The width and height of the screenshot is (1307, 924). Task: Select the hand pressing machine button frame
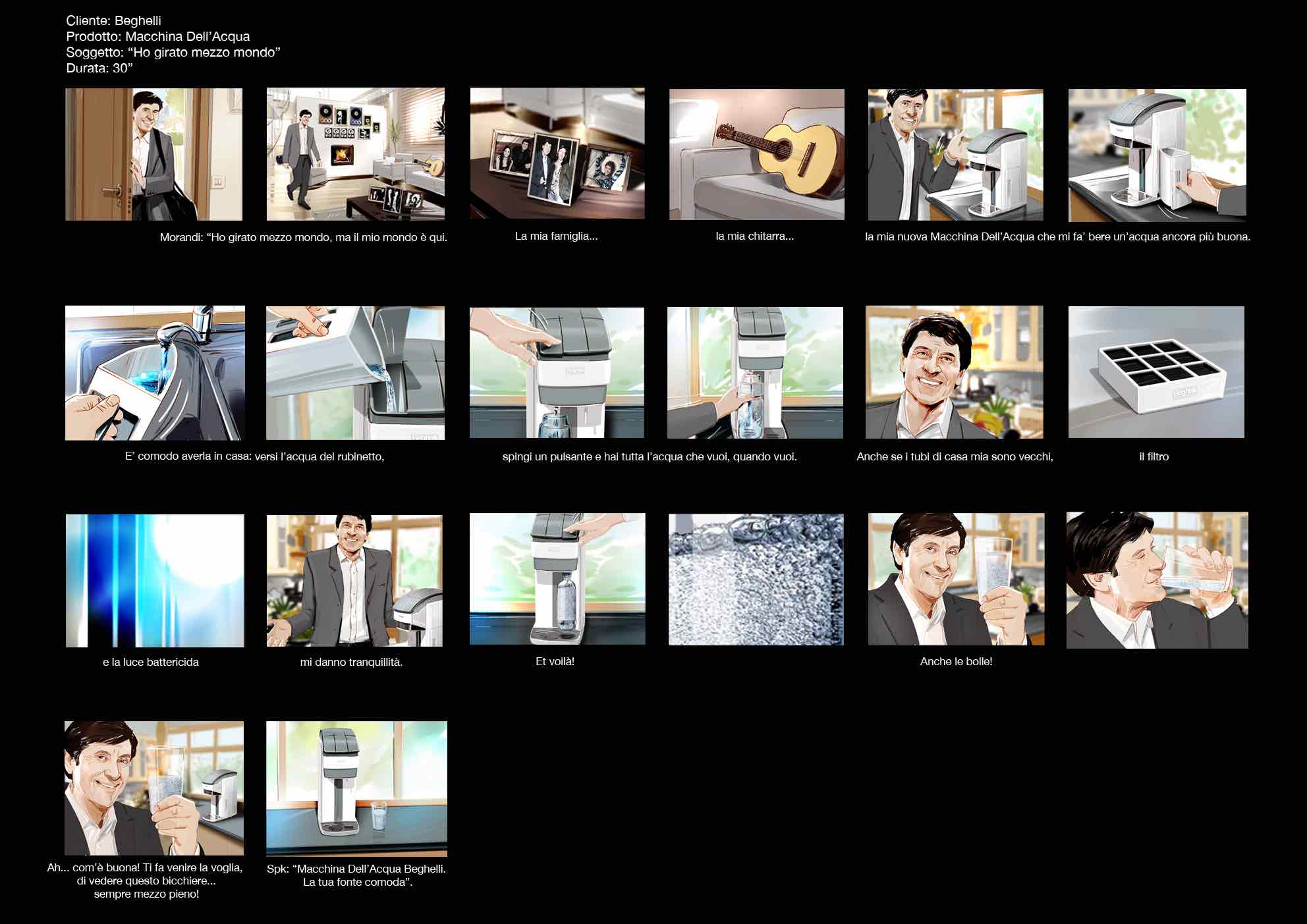point(557,373)
